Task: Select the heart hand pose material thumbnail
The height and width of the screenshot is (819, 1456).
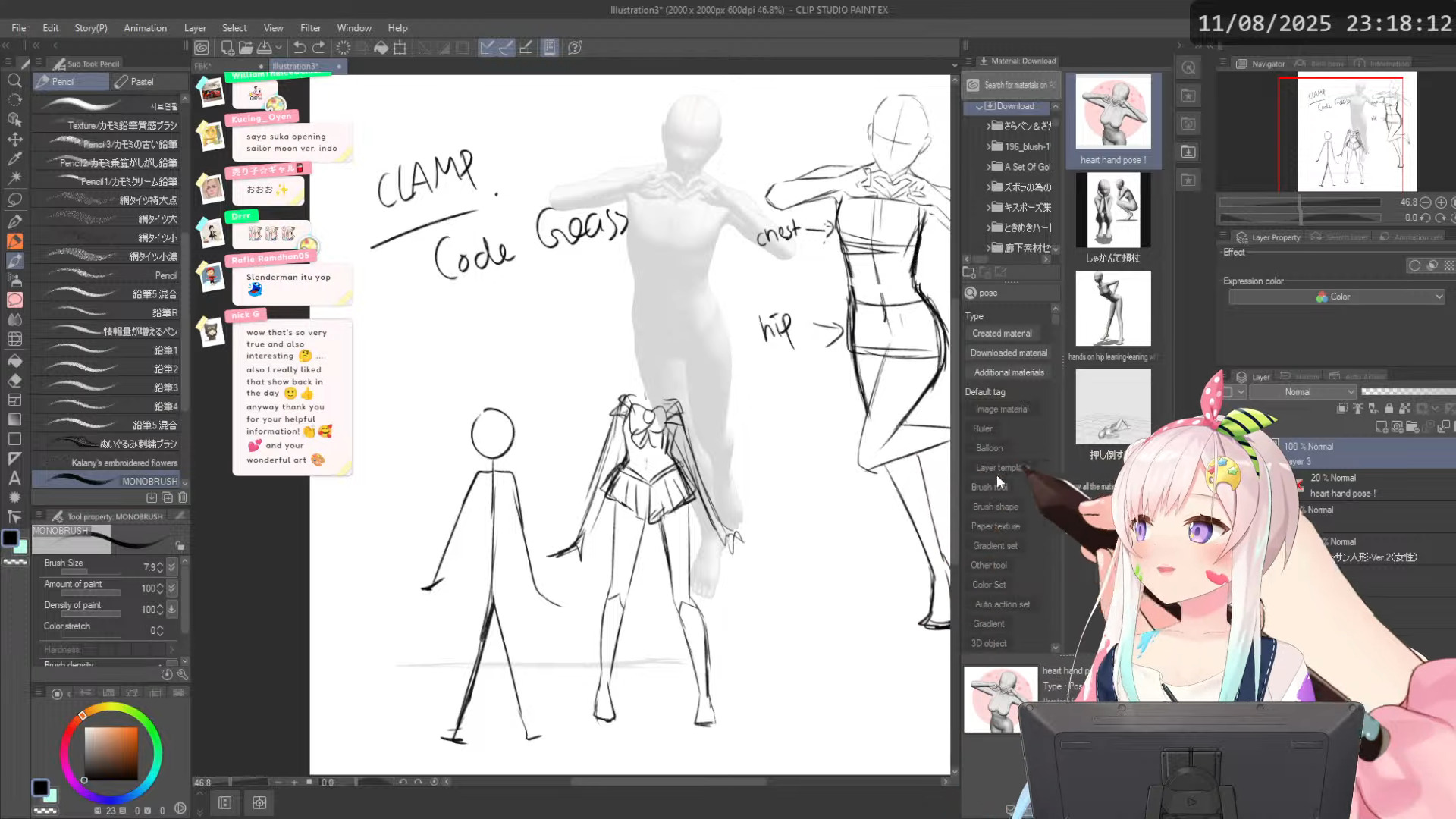Action: [x=1112, y=111]
